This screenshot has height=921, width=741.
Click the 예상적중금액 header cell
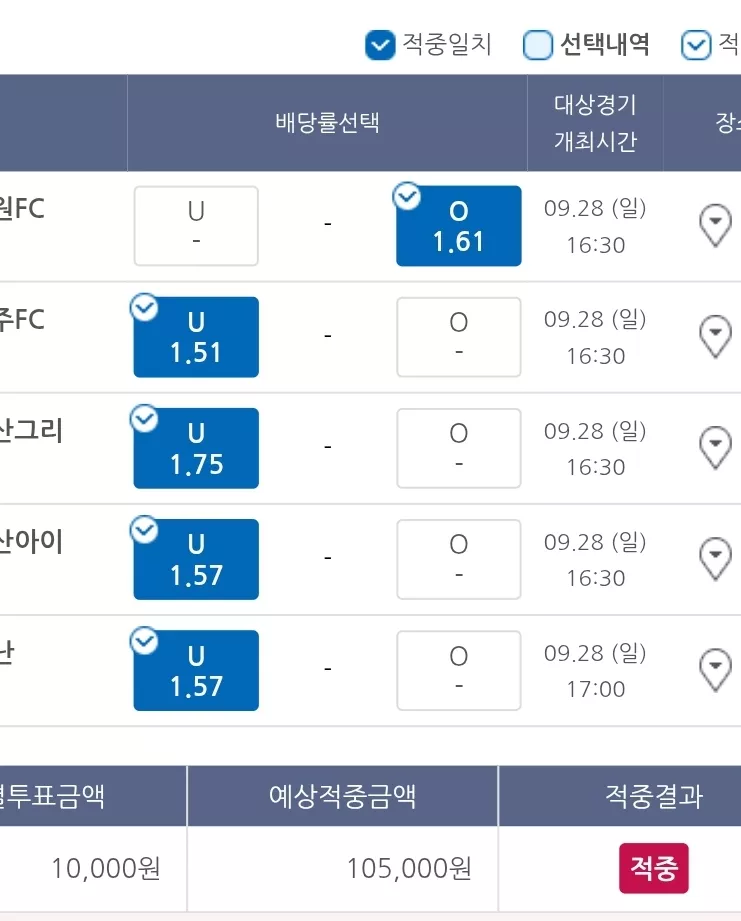[342, 796]
